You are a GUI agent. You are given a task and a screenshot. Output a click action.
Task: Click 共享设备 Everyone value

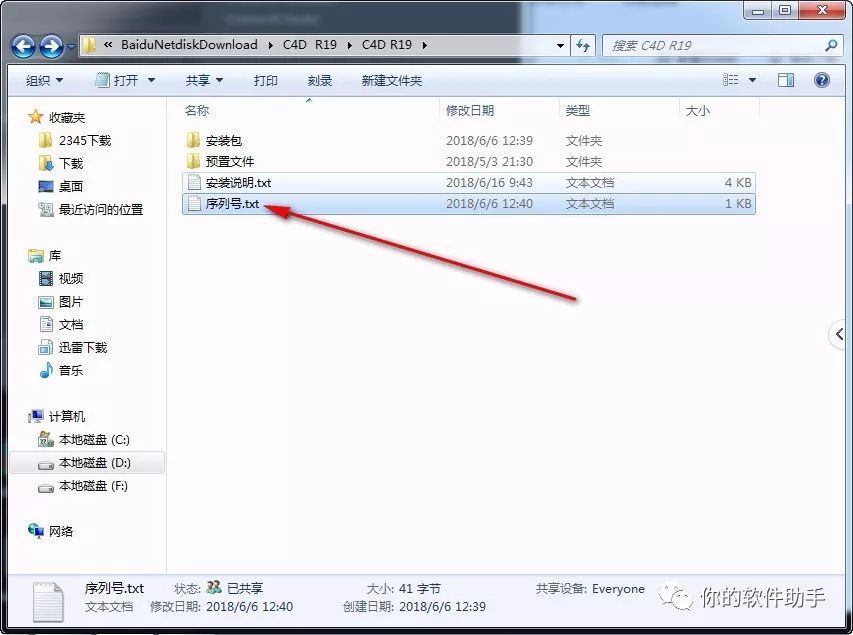(x=619, y=589)
